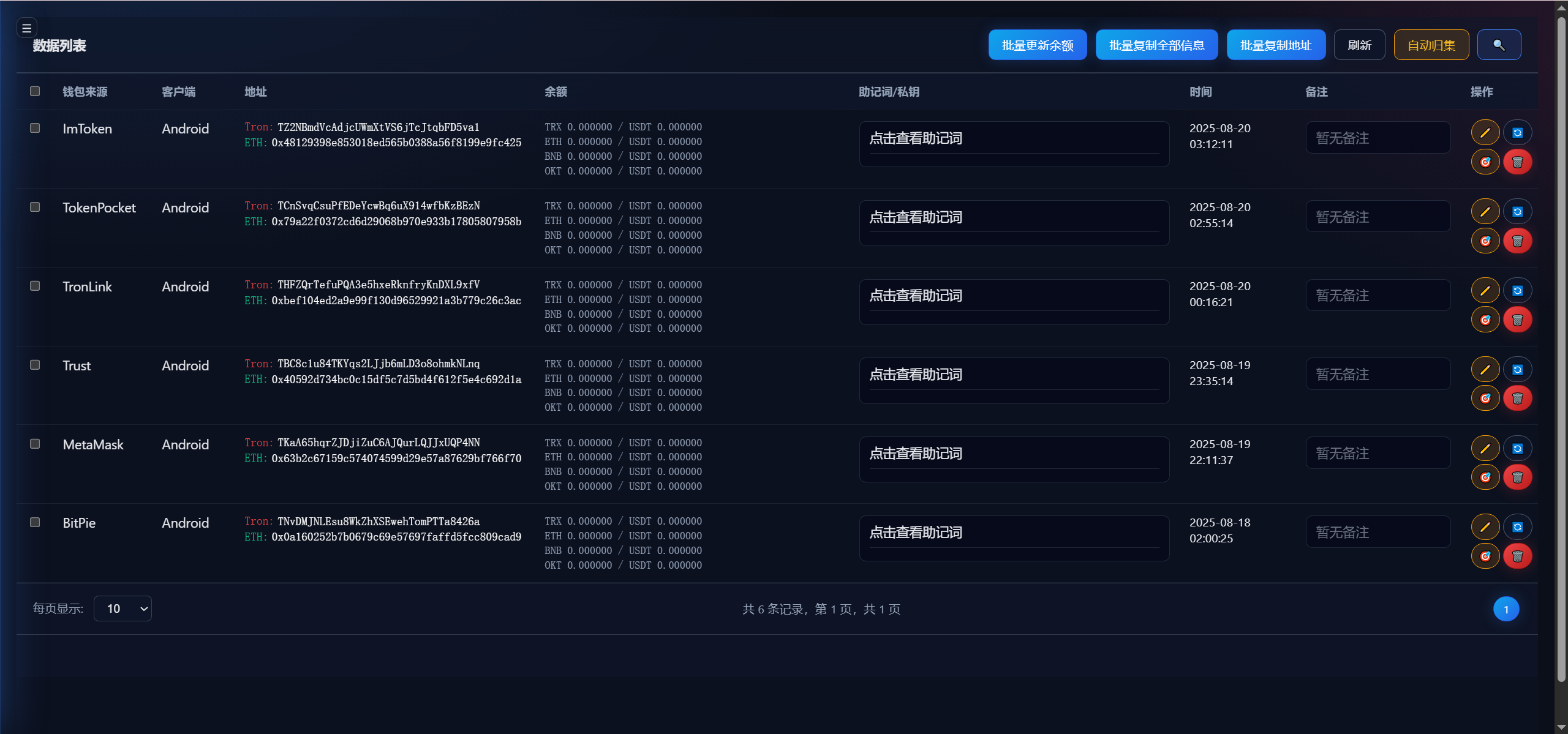
Task: Click the remark input field for TronLink row
Action: (x=1378, y=296)
